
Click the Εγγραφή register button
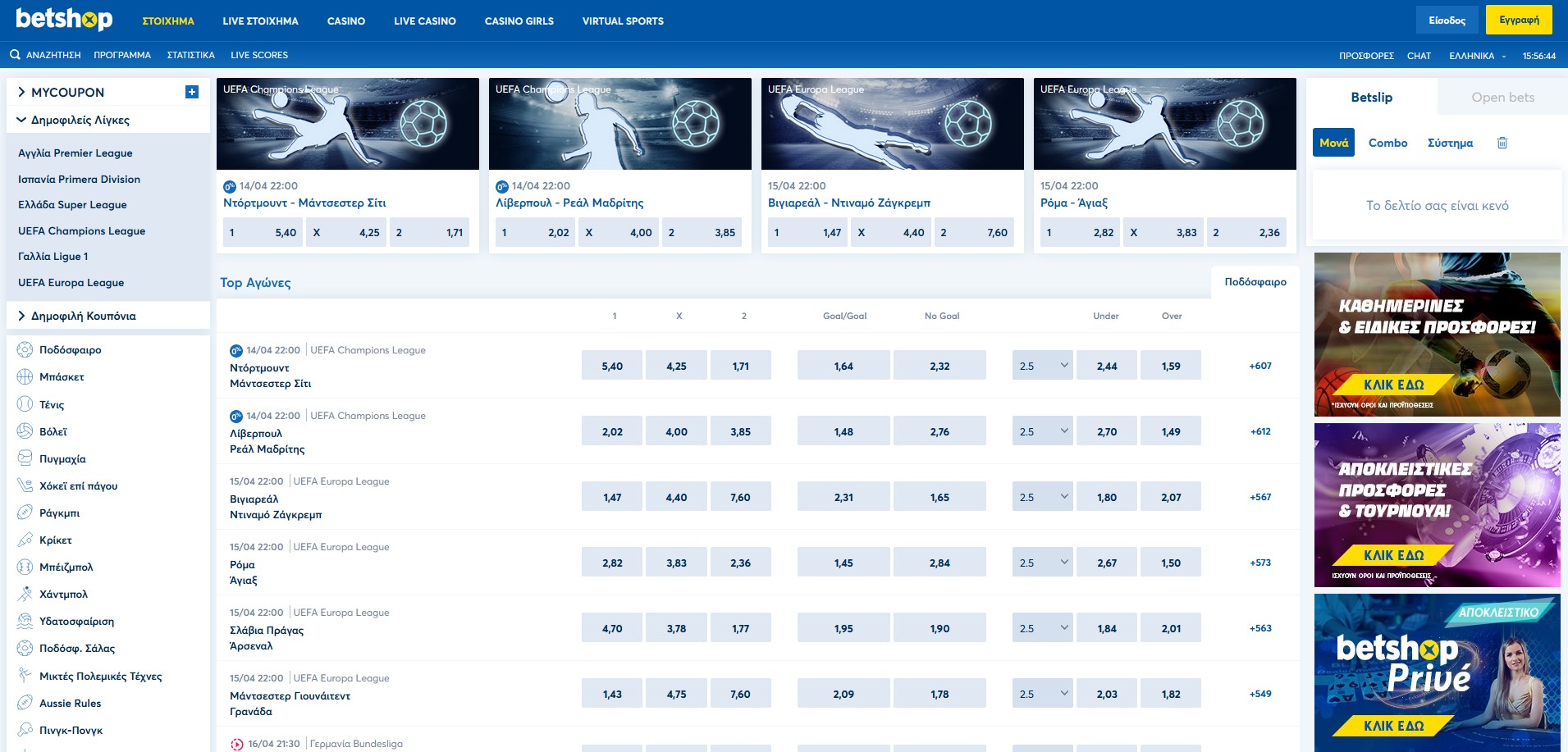tap(1519, 21)
